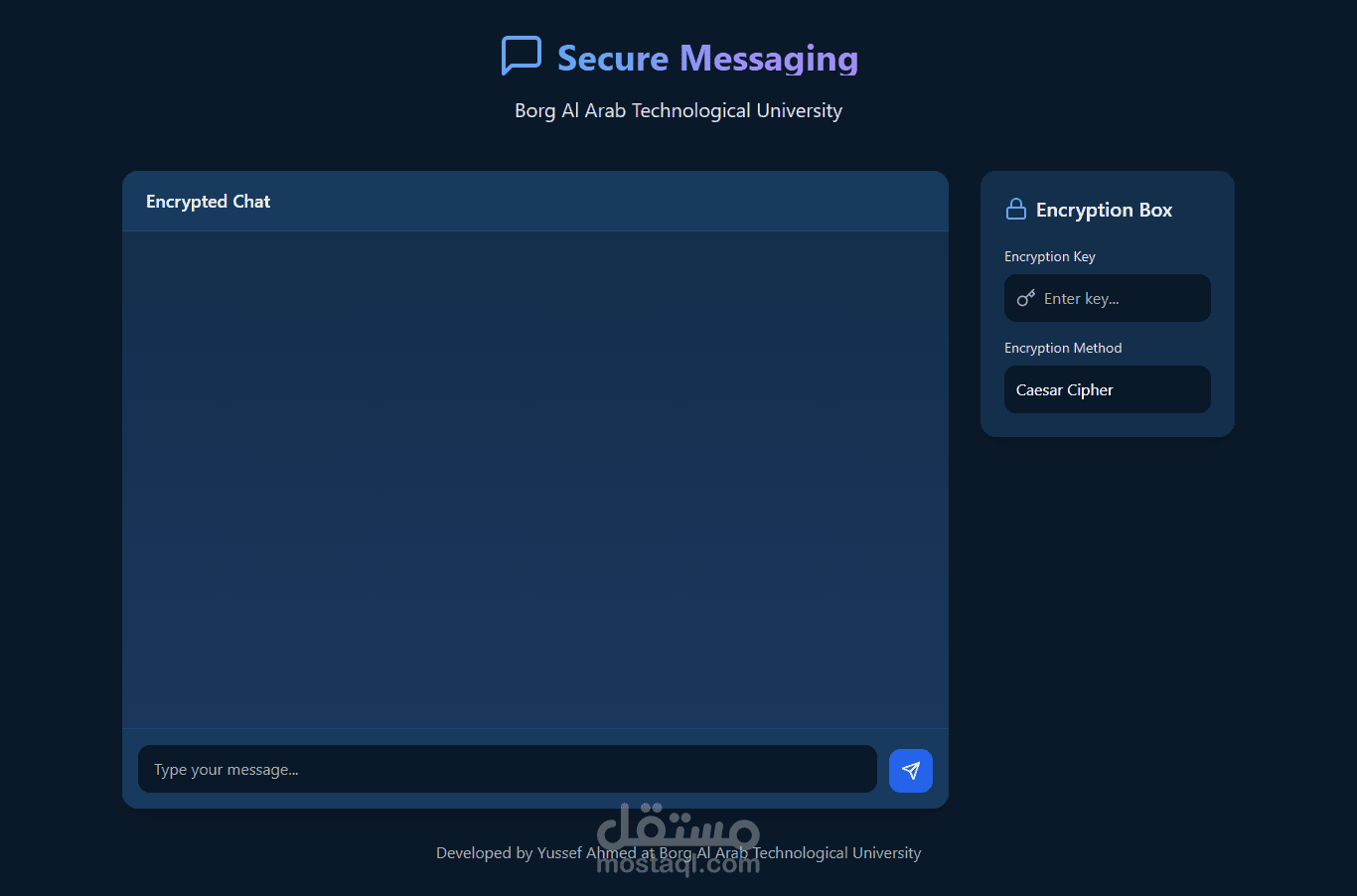Focus the Type your message field
Screen dimensions: 1357x896
point(508,769)
